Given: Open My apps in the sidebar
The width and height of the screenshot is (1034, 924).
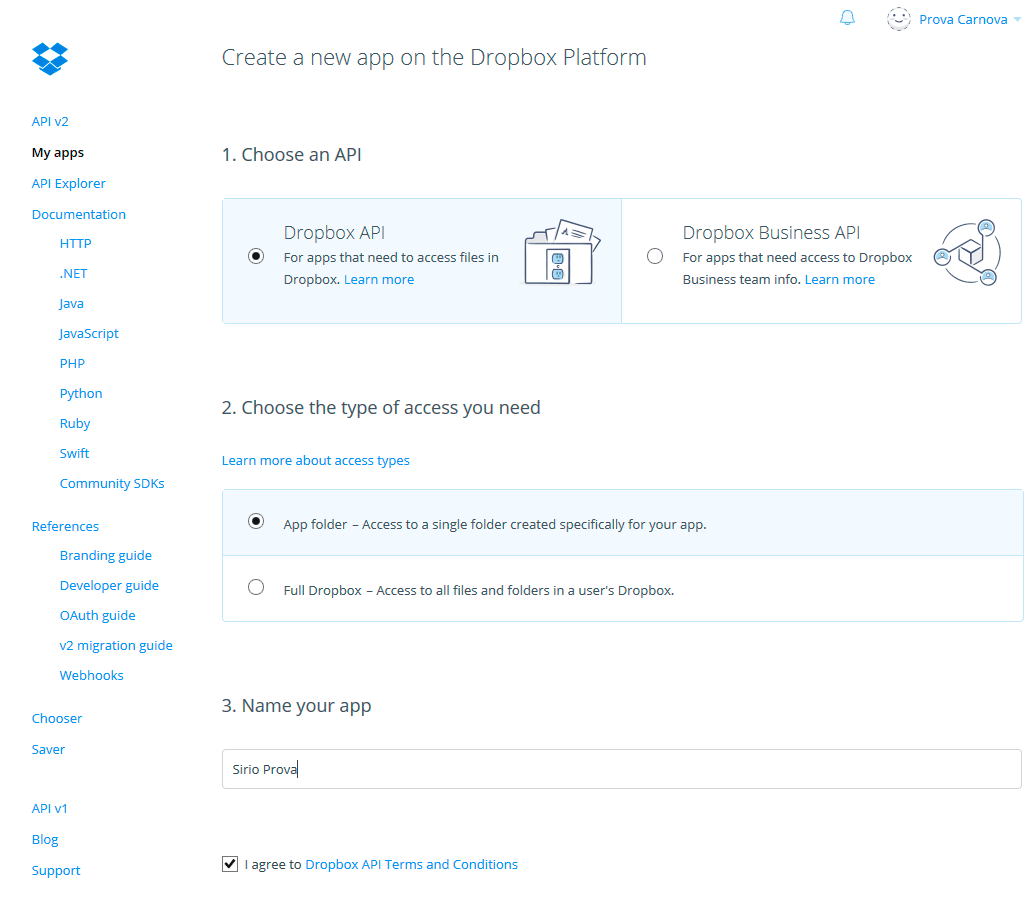Looking at the screenshot, I should tap(58, 153).
